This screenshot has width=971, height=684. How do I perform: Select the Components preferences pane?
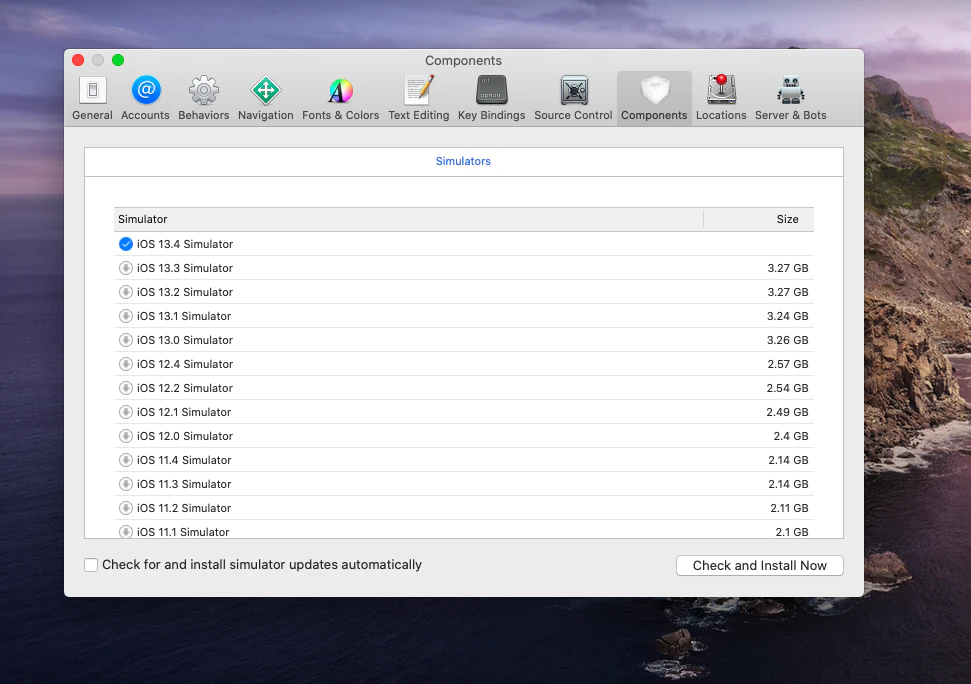tap(654, 98)
